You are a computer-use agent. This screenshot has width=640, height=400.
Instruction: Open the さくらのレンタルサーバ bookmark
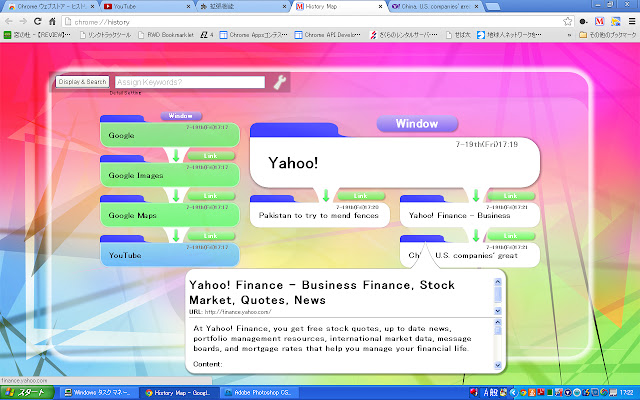click(x=403, y=35)
